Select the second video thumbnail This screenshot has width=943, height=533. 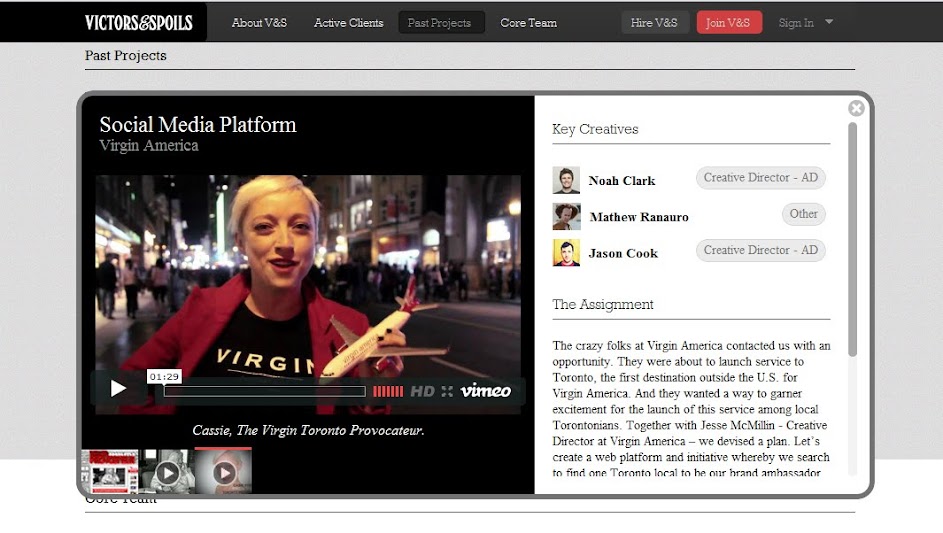pyautogui.click(x=167, y=472)
